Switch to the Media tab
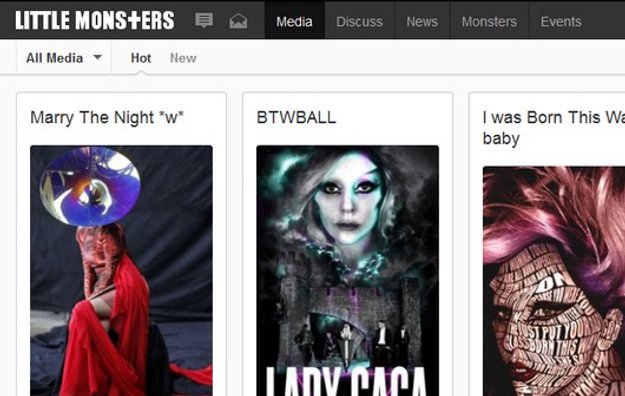 point(295,21)
